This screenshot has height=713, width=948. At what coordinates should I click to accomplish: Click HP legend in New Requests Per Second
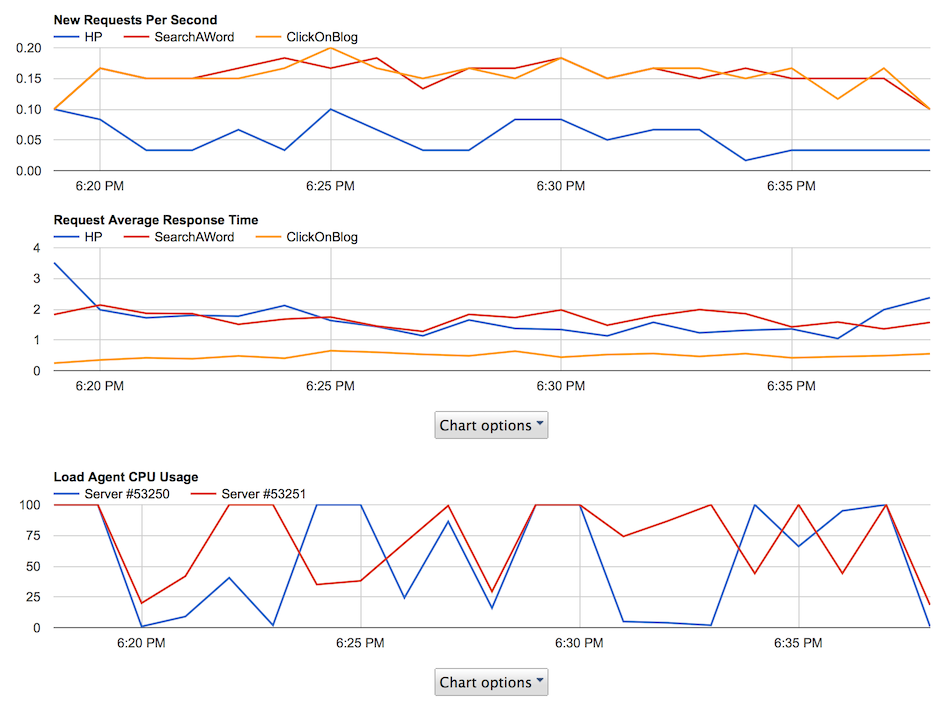point(78,37)
